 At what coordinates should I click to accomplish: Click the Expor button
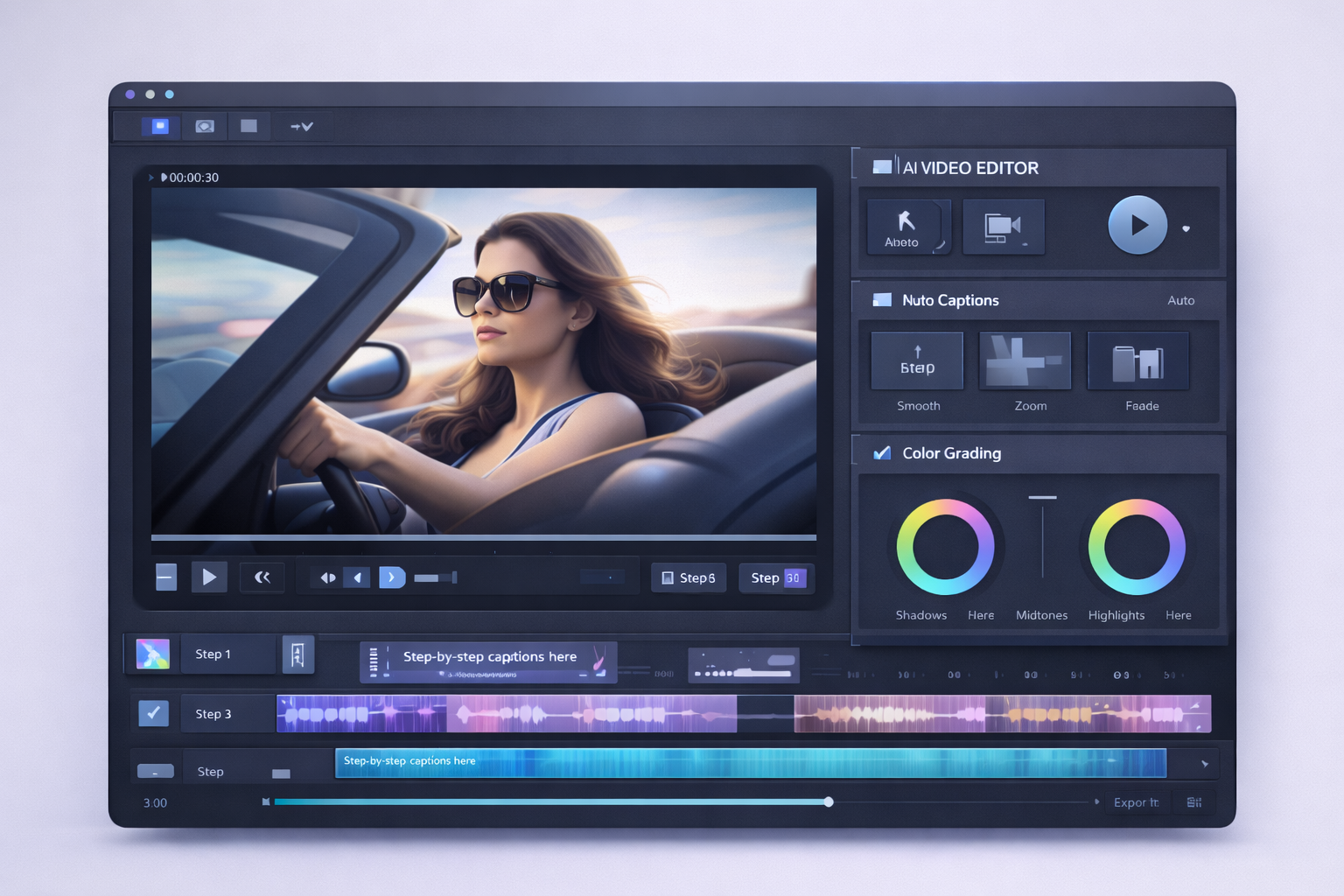pyautogui.click(x=1136, y=802)
